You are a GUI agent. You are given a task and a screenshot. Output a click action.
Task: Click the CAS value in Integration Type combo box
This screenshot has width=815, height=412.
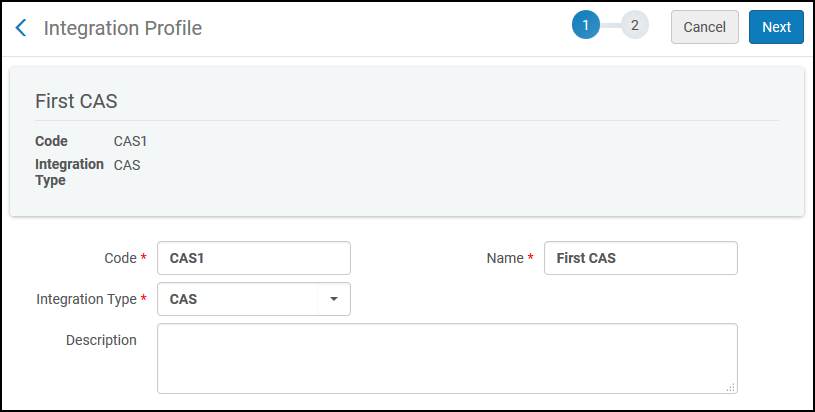coord(183,299)
